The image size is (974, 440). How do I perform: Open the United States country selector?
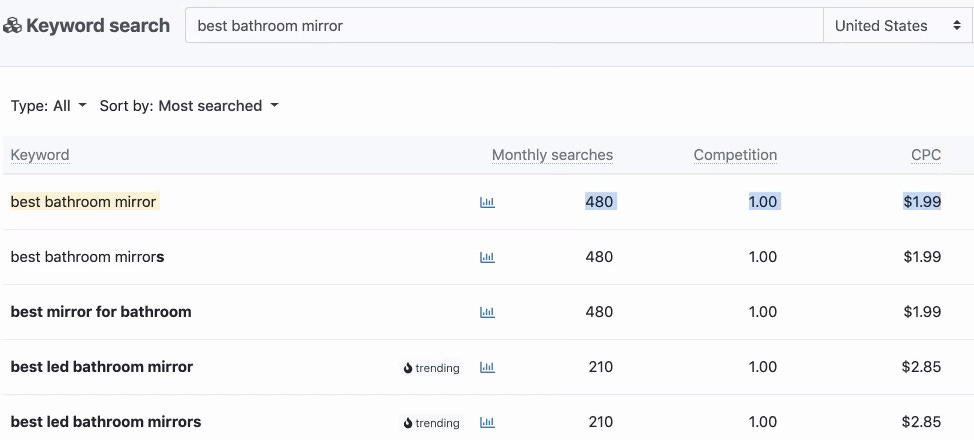(x=897, y=26)
